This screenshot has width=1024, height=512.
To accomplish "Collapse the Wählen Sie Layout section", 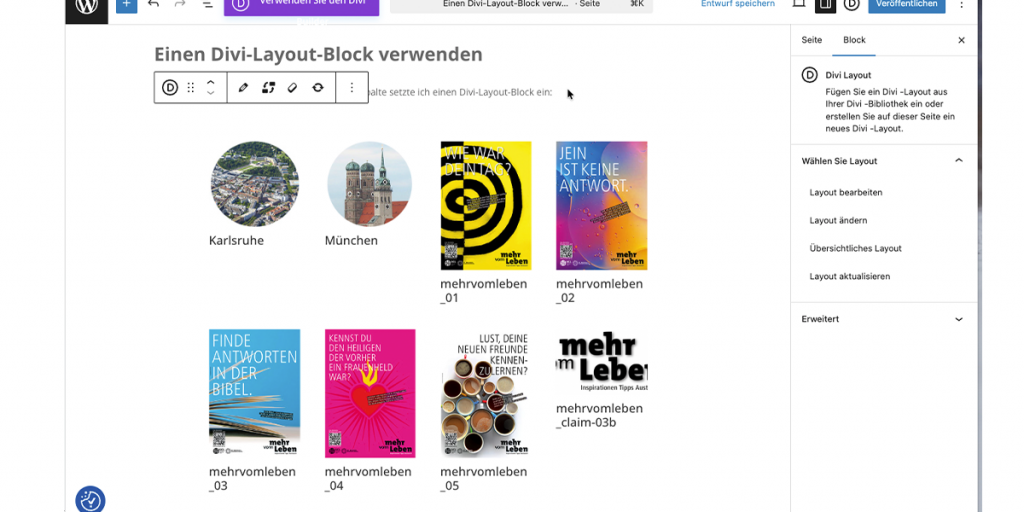I will coord(958,161).
